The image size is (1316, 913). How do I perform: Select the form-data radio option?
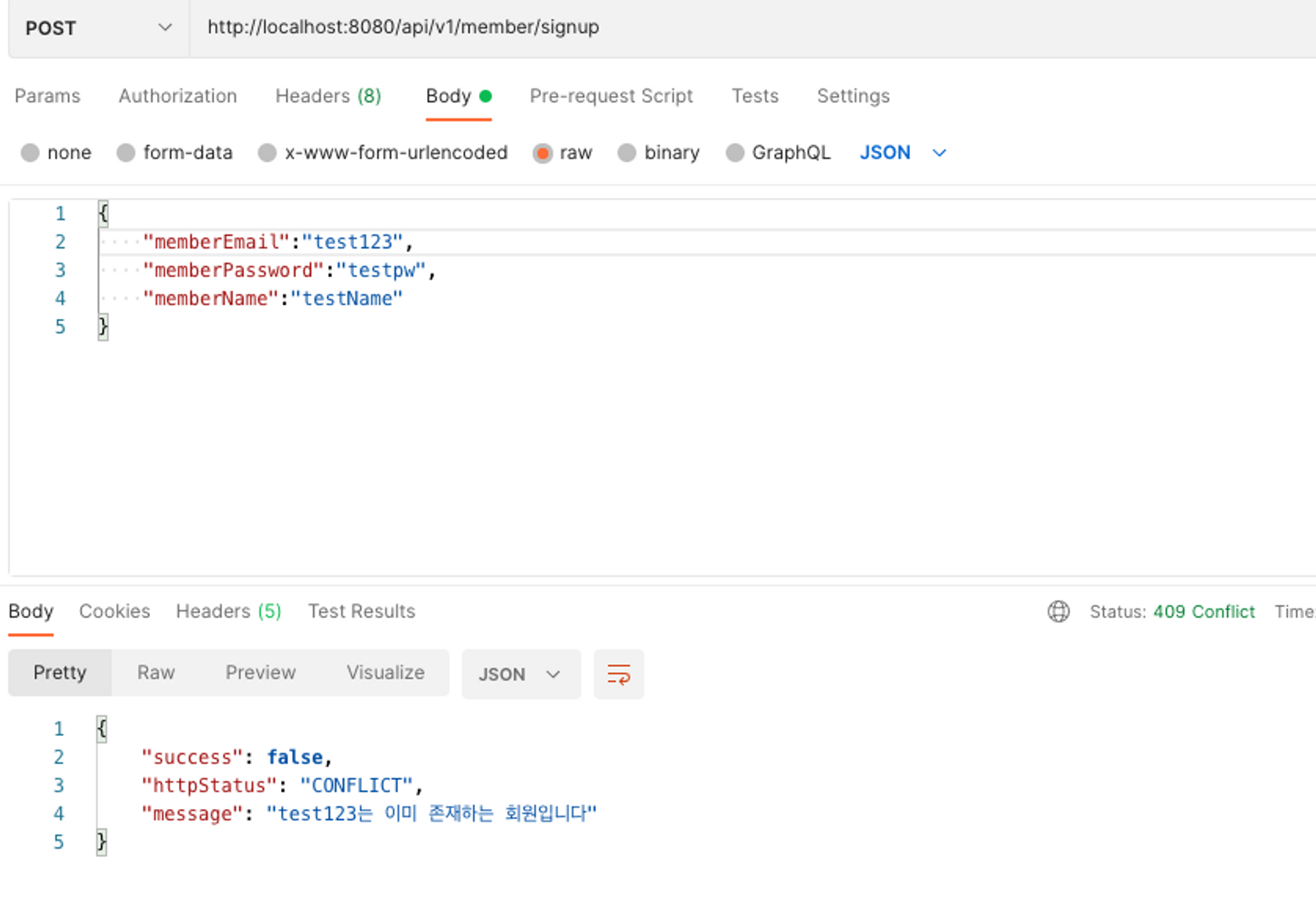pos(126,153)
